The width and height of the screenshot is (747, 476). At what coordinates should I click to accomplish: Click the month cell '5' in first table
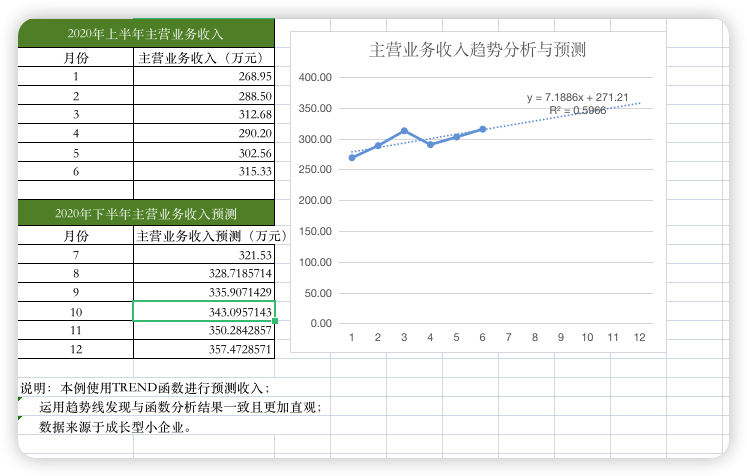(76, 152)
